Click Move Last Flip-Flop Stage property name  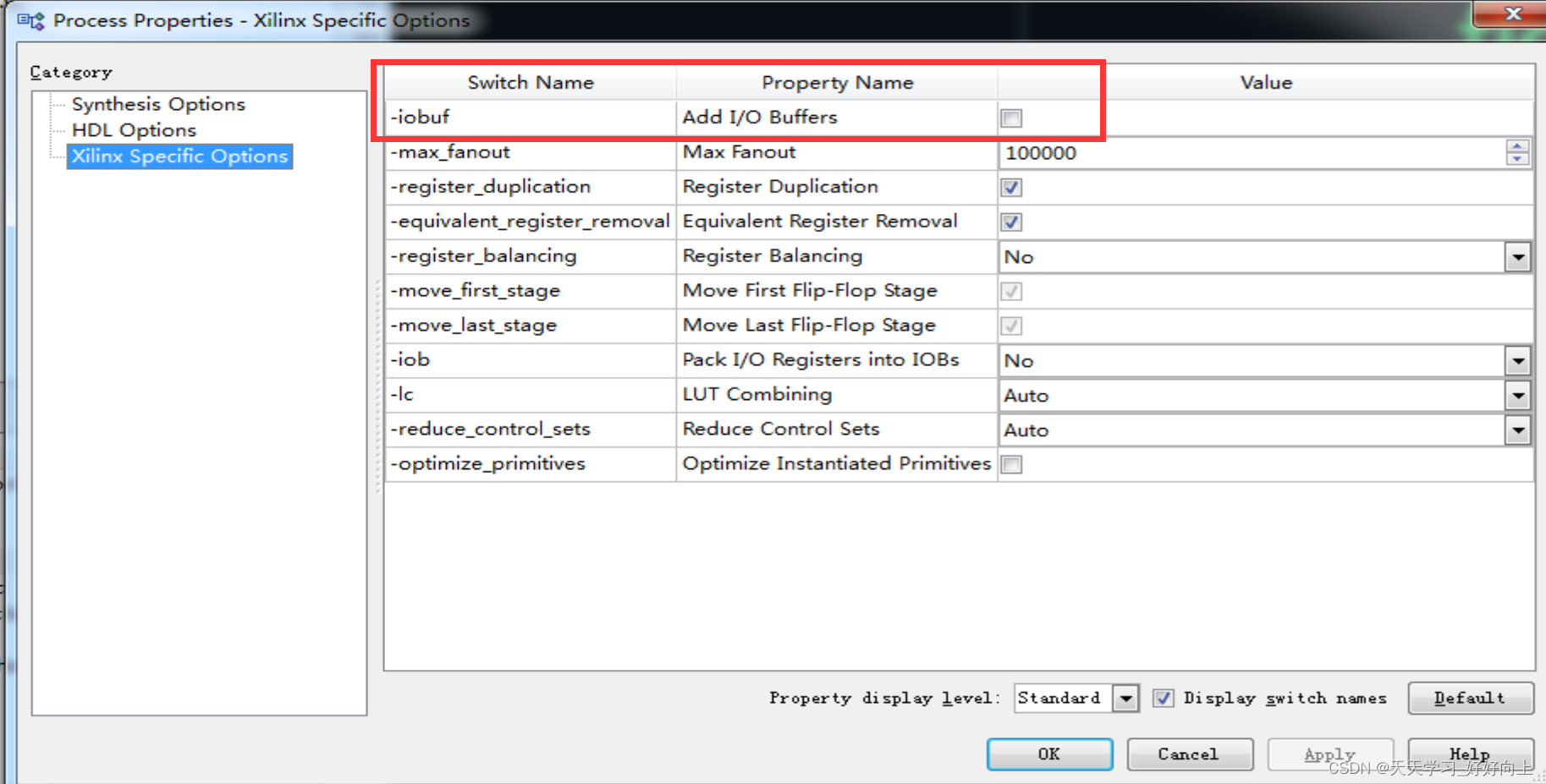point(809,326)
